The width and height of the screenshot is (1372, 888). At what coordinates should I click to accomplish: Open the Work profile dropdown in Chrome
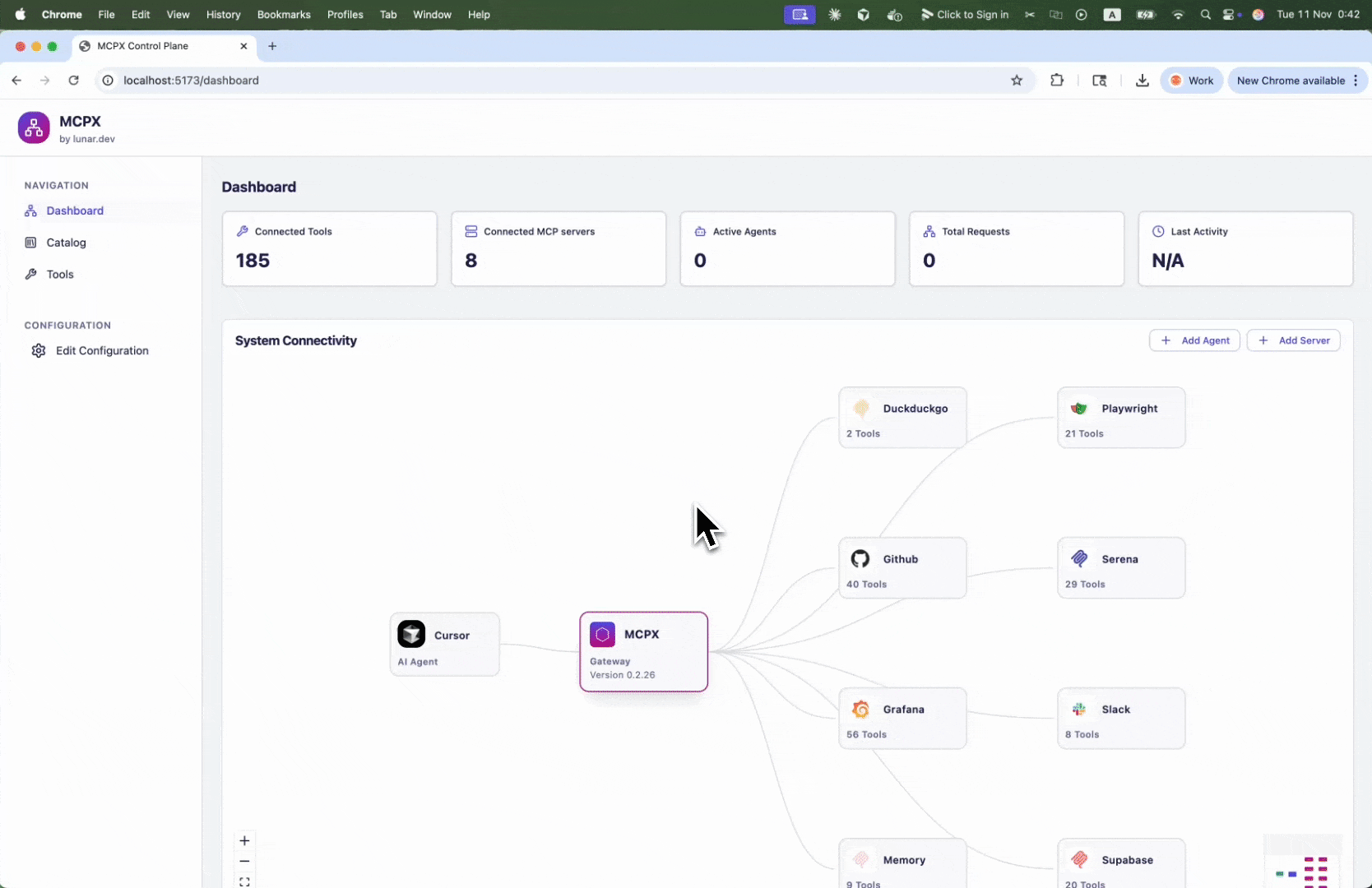pyautogui.click(x=1191, y=80)
